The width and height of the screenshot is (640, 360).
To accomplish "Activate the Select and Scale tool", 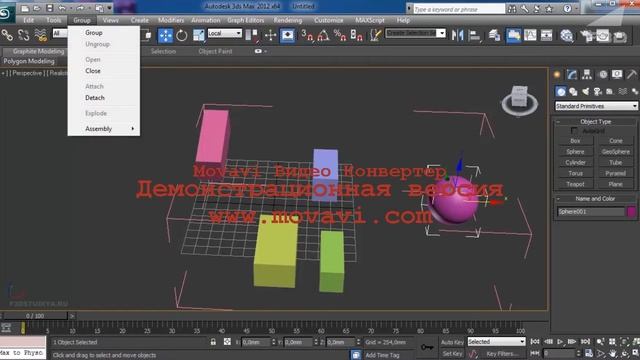I will [x=199, y=36].
